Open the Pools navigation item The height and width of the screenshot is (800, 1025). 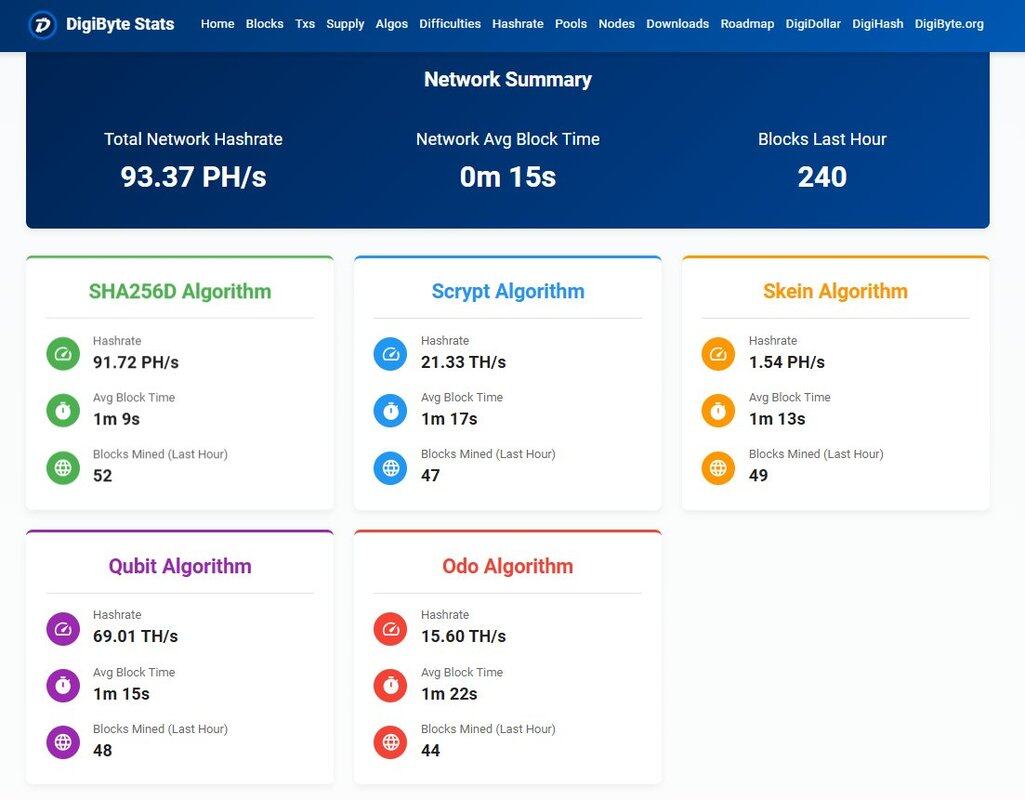point(571,24)
